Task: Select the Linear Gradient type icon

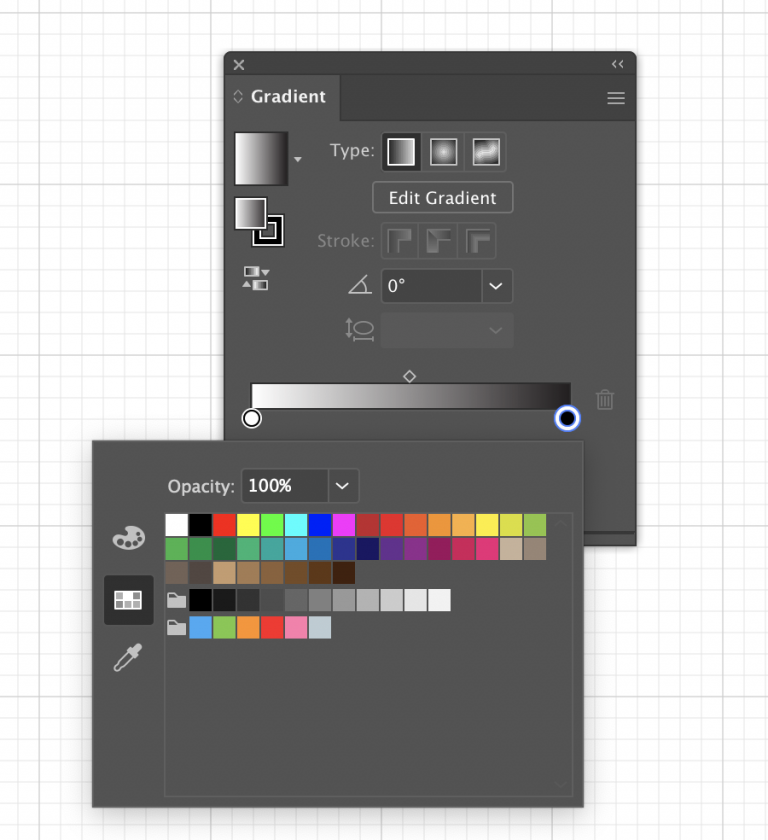Action: pos(401,152)
